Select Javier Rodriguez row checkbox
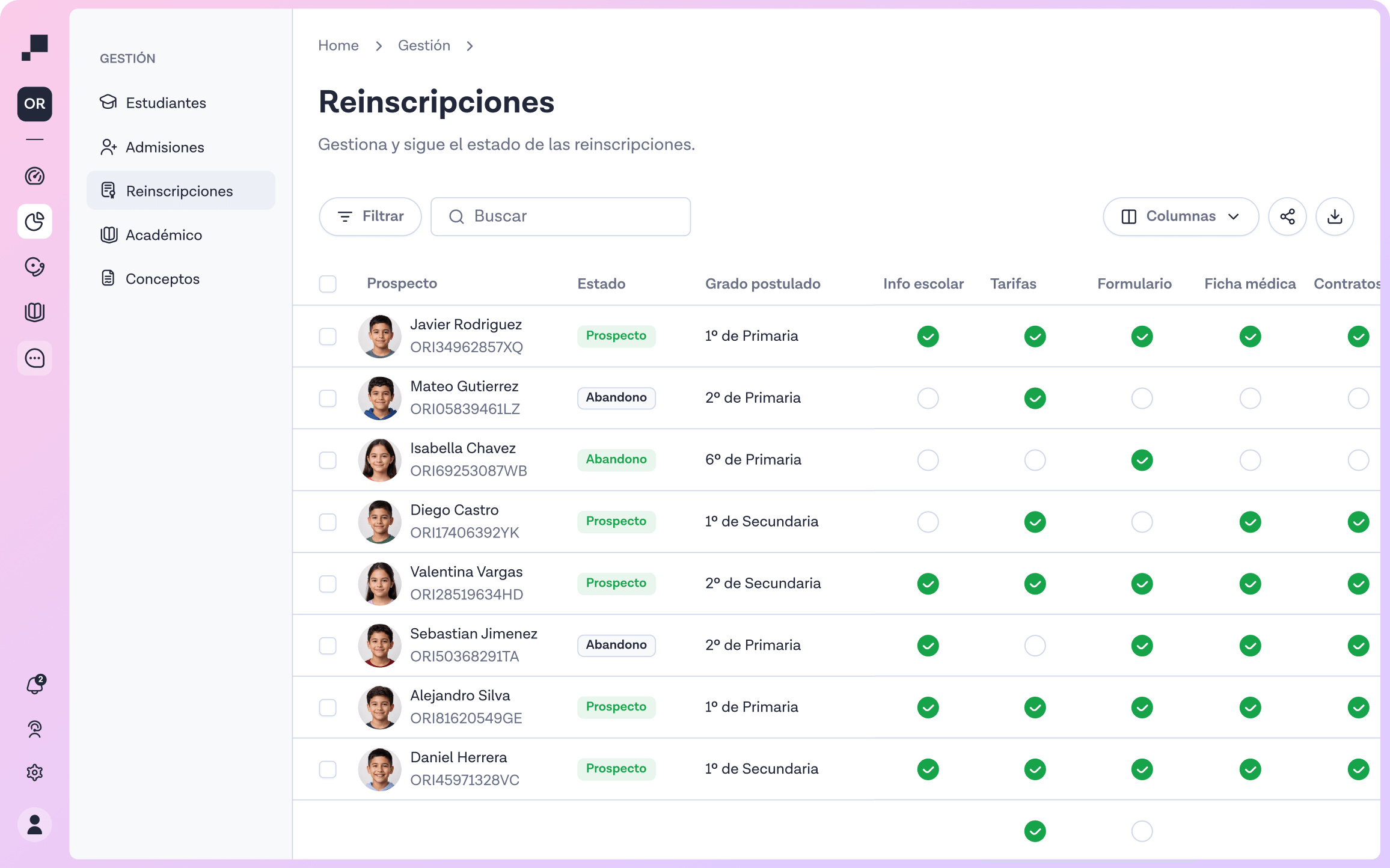 coord(328,337)
